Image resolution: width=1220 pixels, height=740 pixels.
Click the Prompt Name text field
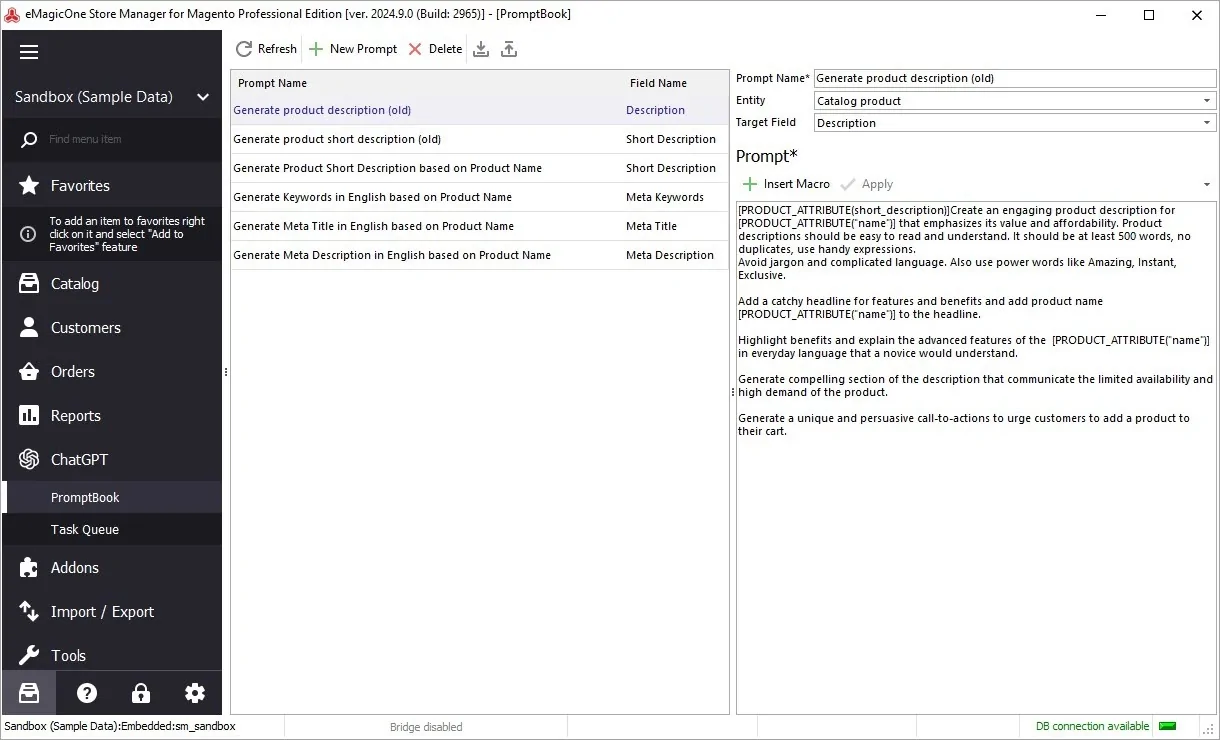pyautogui.click(x=1014, y=78)
